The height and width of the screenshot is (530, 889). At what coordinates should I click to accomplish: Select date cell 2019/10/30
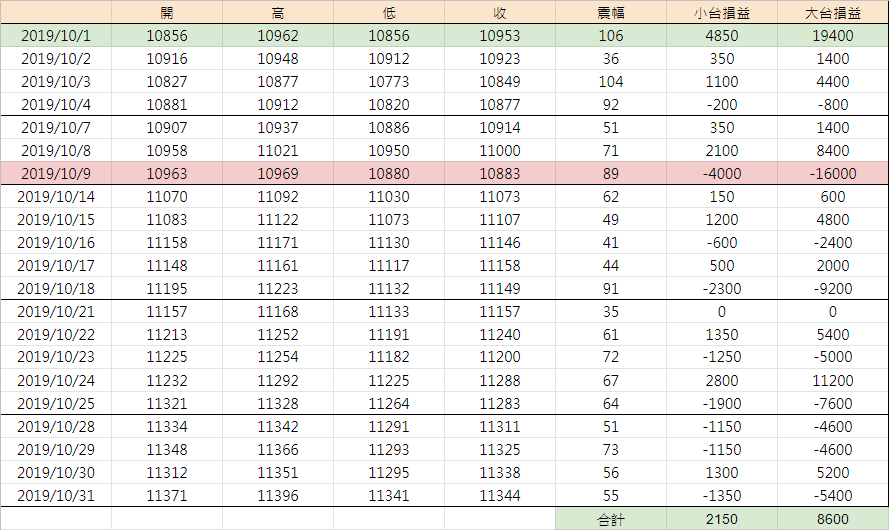pyautogui.click(x=56, y=473)
